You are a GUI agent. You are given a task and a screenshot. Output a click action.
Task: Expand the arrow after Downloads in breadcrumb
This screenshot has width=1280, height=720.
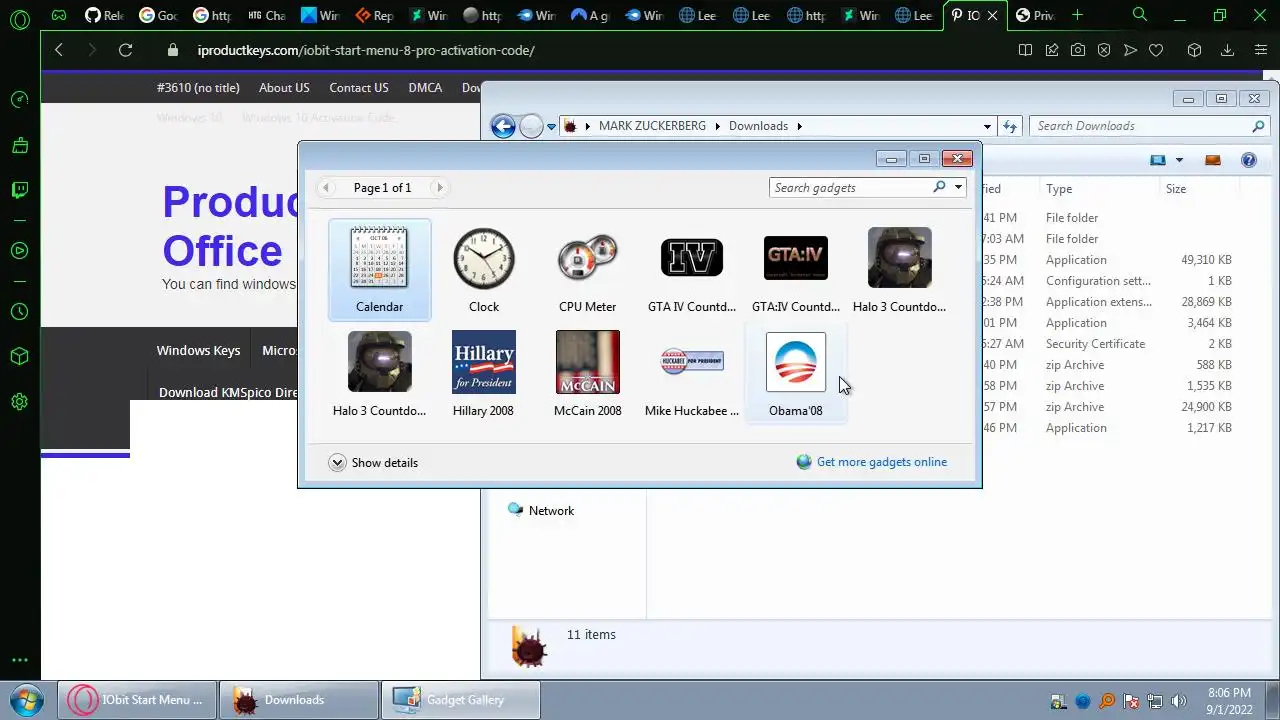click(799, 126)
